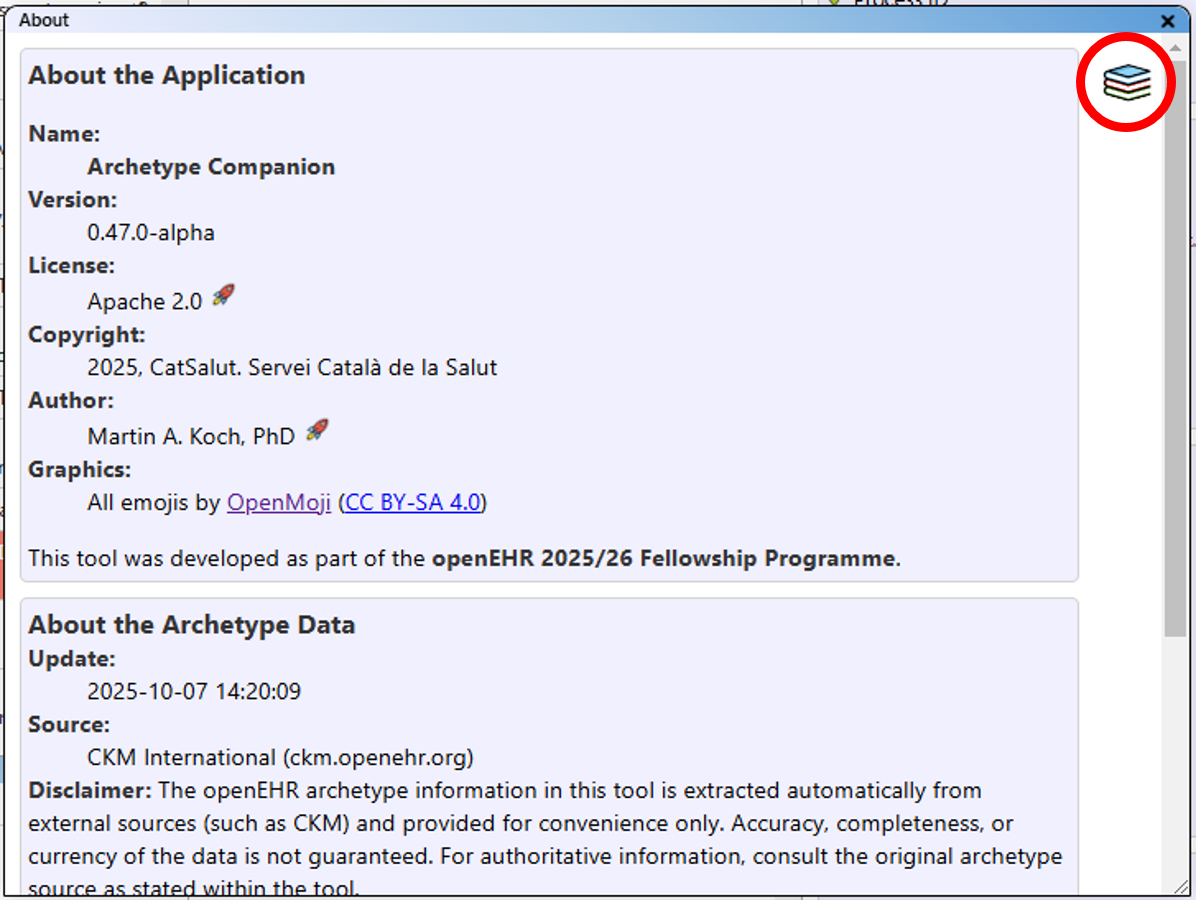Viewport: 1196px width, 900px height.
Task: Click the resize grip in the dialog corner
Action: pos(1181,887)
